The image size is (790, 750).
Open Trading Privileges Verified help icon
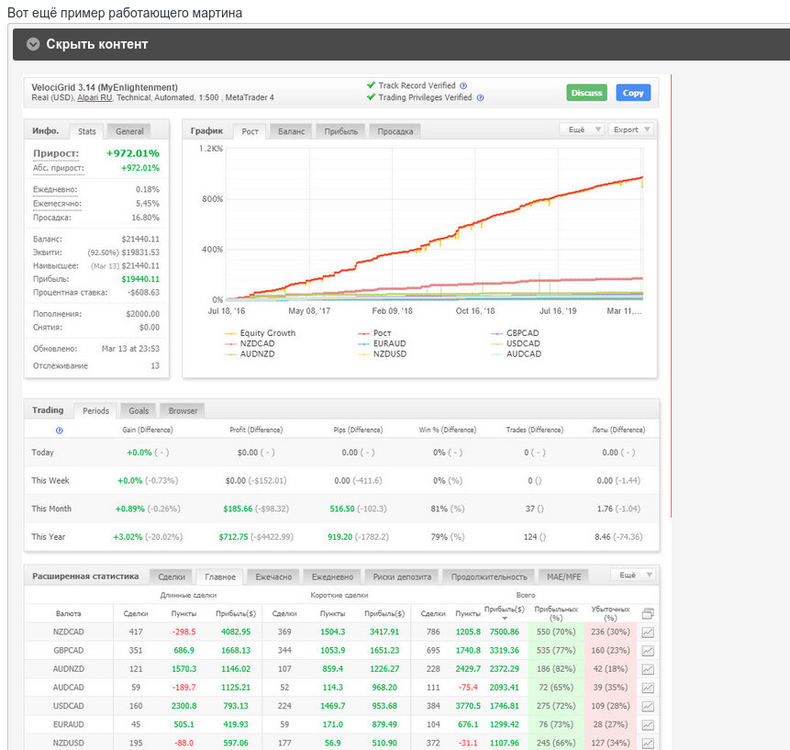pyautogui.click(x=480, y=98)
